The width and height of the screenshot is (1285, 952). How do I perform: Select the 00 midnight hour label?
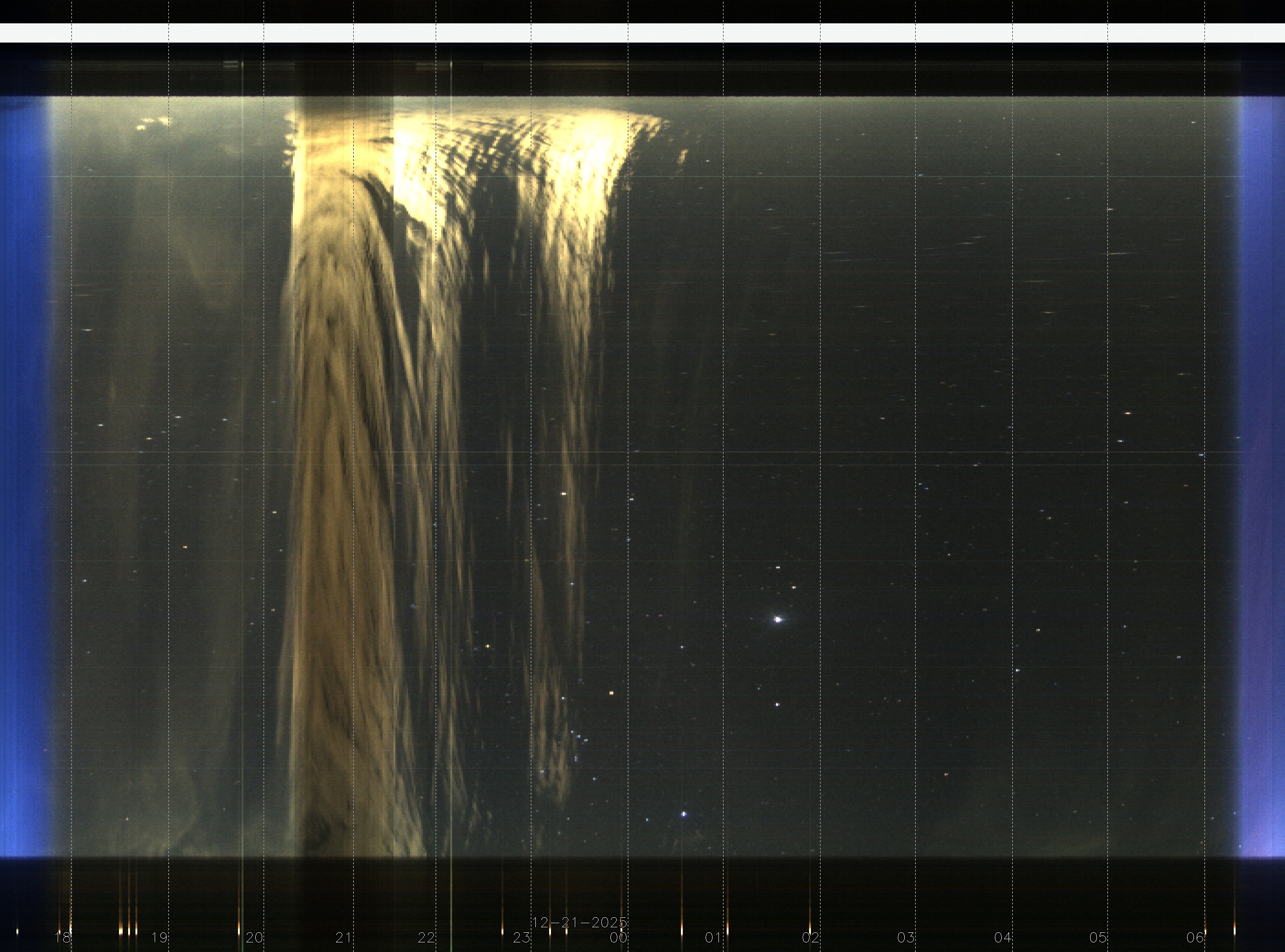click(618, 938)
